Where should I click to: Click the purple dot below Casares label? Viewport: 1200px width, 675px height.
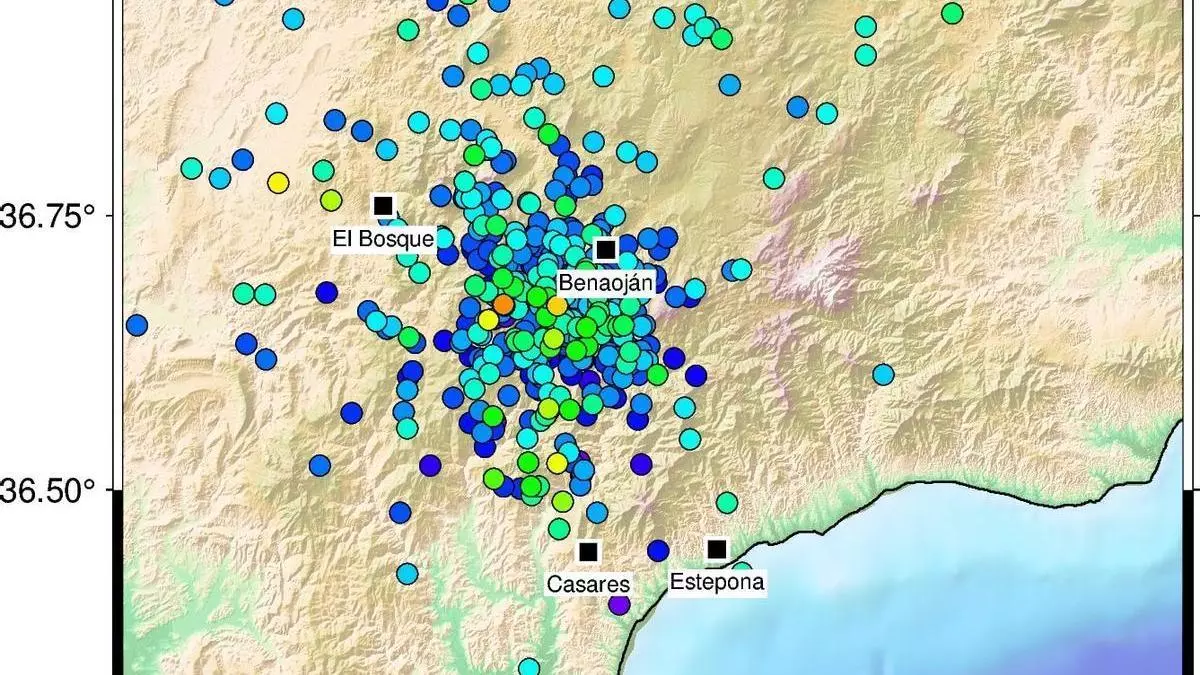coord(619,604)
